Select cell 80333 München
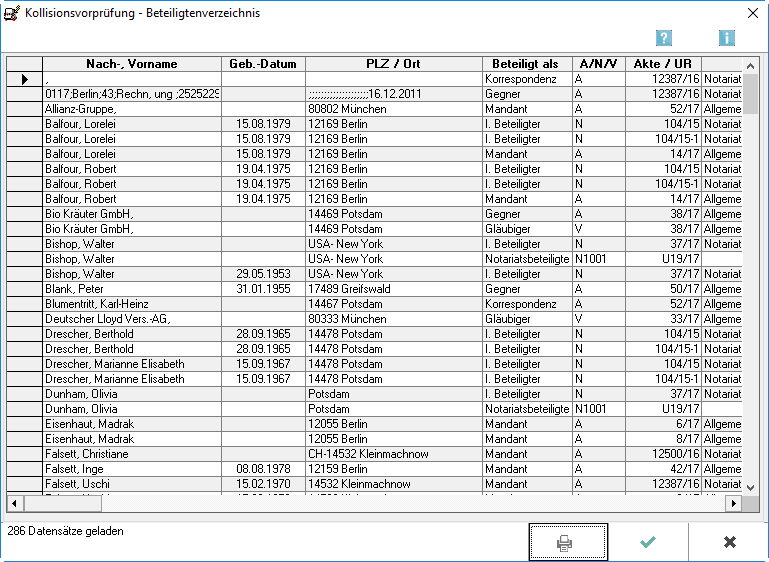Image resolution: width=769 pixels, height=562 pixels. [x=394, y=319]
